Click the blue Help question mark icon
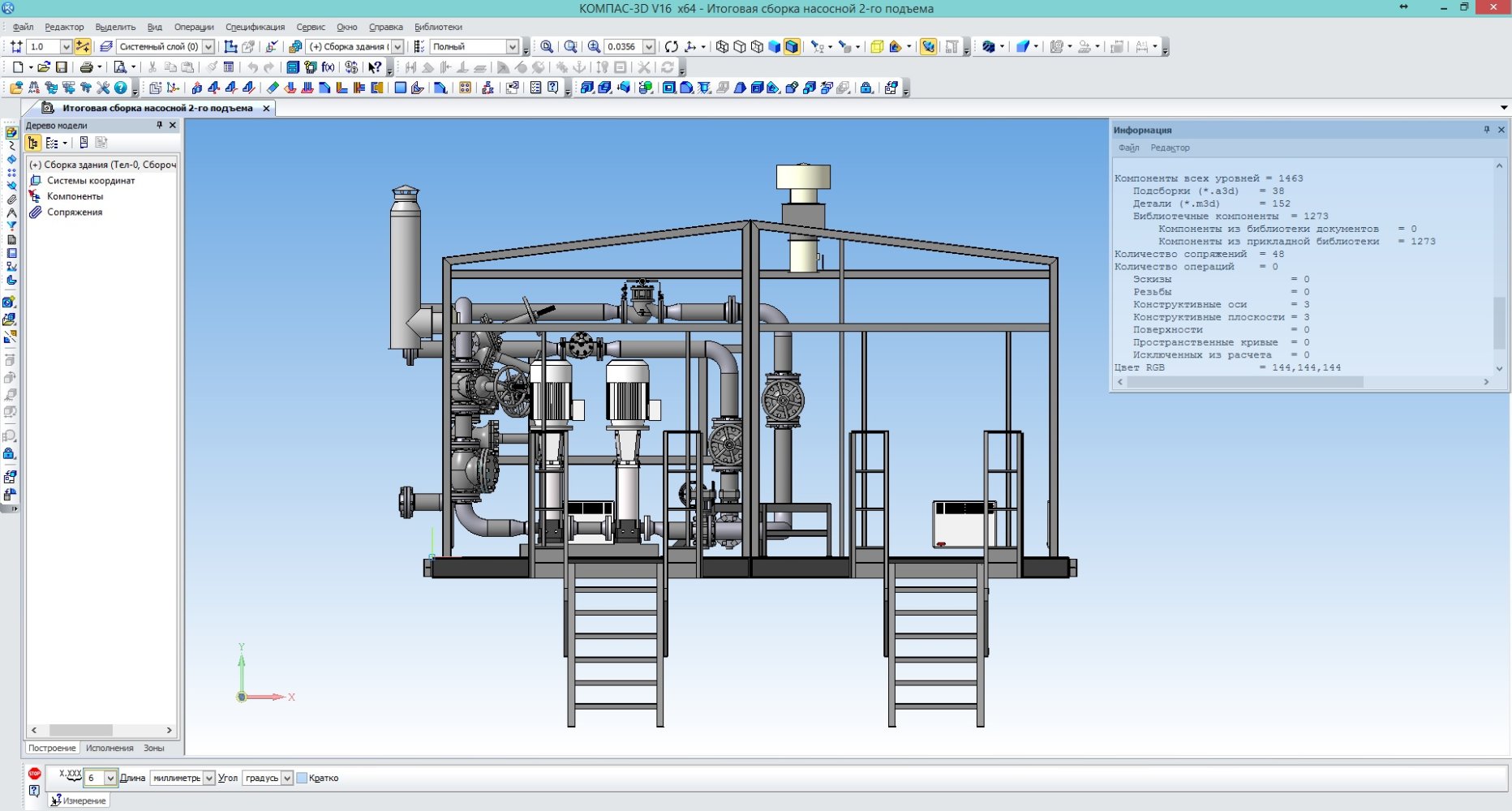This screenshot has width=1512, height=811. (121, 88)
